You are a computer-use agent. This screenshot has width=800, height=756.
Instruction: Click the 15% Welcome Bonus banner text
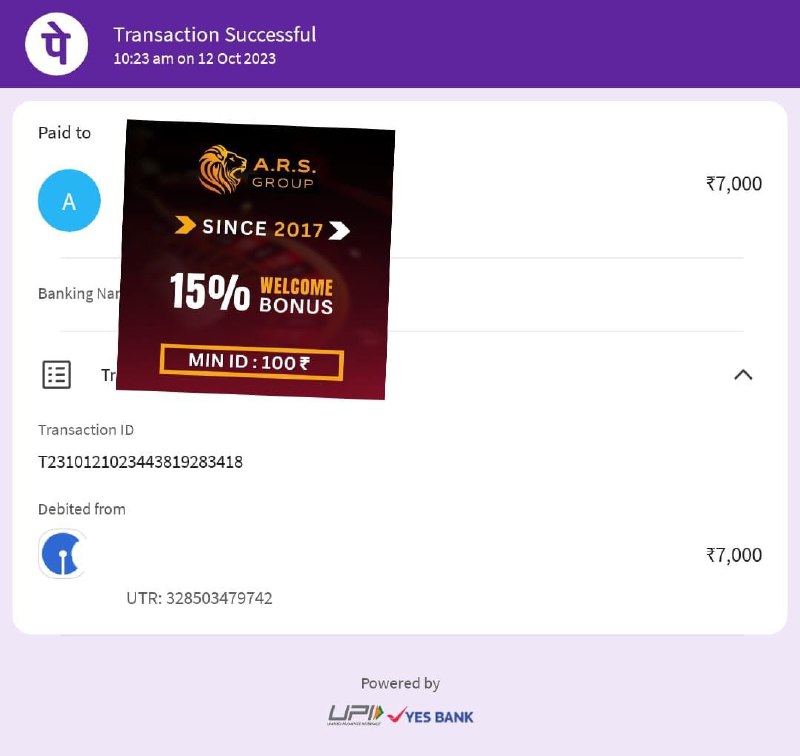point(252,293)
